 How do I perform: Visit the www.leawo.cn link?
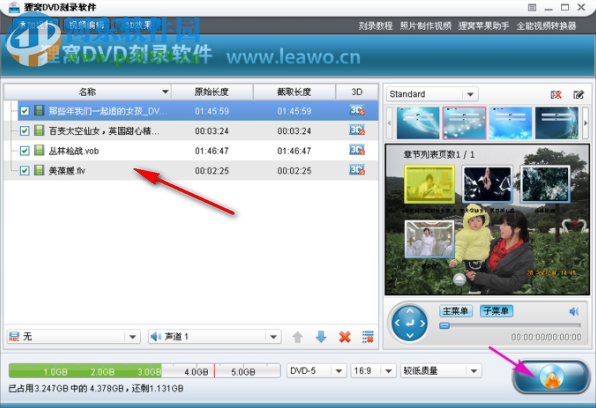pyautogui.click(x=293, y=57)
